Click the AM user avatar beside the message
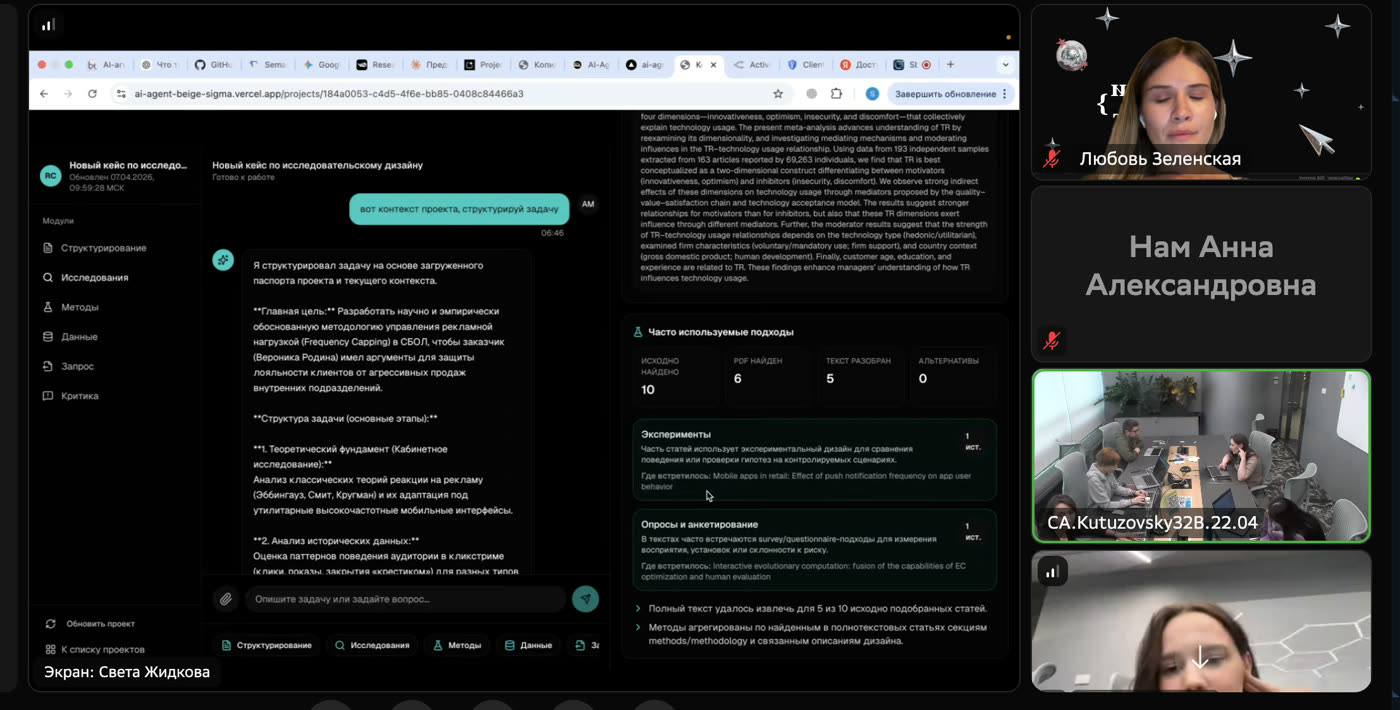1400x710 pixels. tap(588, 204)
